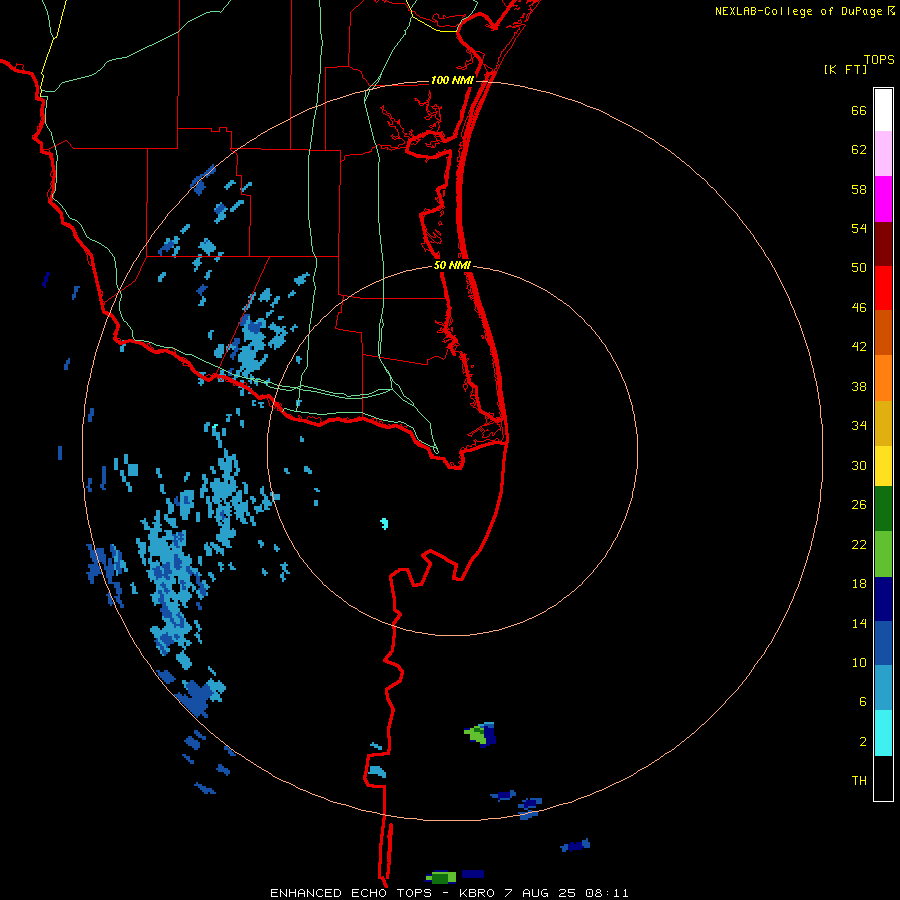Screen dimensions: 900x900
Task: Click the 100 NMI range ring label
Action: click(x=452, y=80)
